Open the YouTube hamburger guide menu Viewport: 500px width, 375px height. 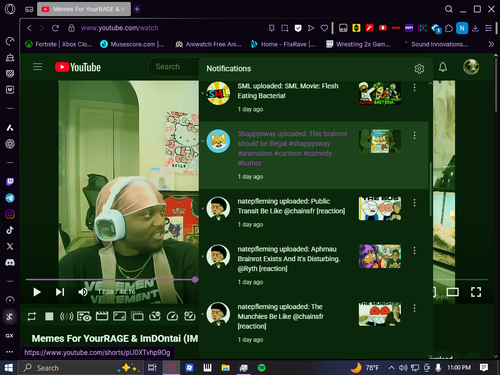point(37,67)
